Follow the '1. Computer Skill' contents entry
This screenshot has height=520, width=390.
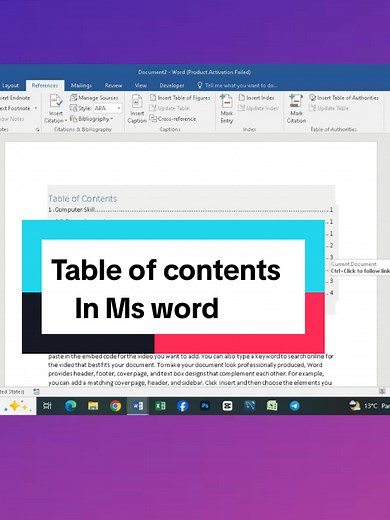click(x=191, y=210)
